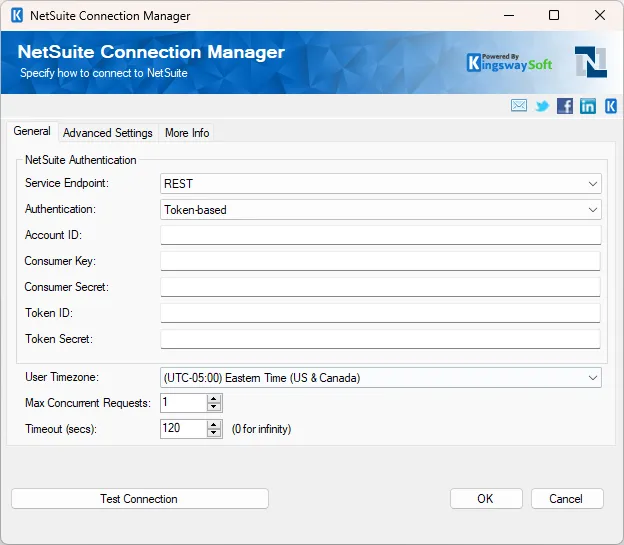
Task: Open the LinkedIn icon link
Action: 588,106
